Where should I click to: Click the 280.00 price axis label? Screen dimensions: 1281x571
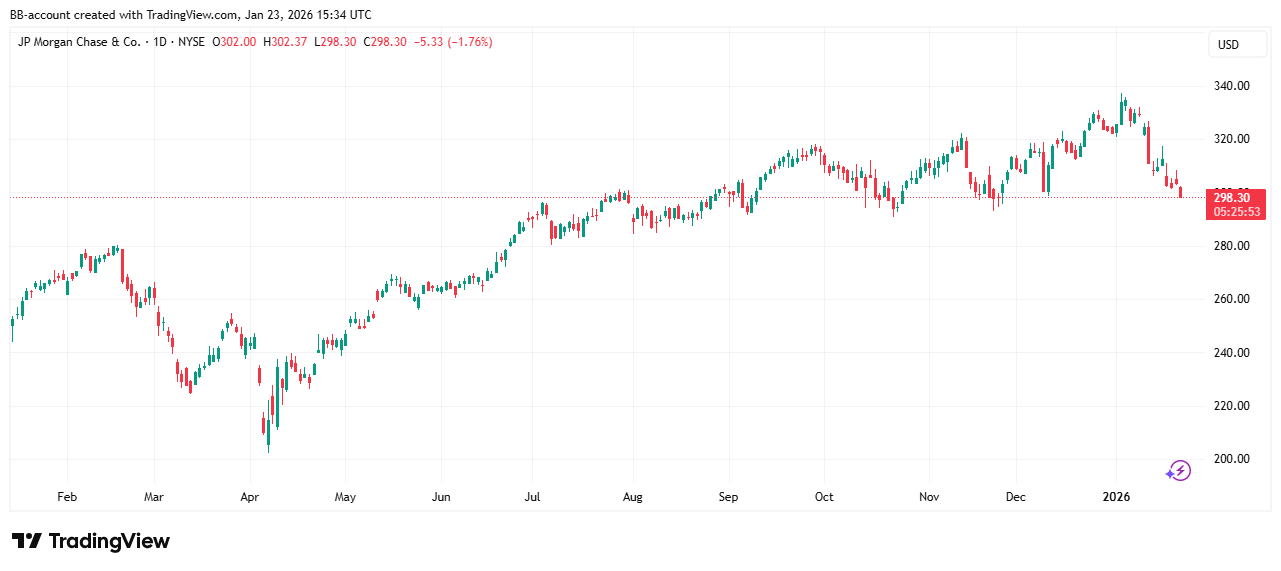pos(1230,246)
